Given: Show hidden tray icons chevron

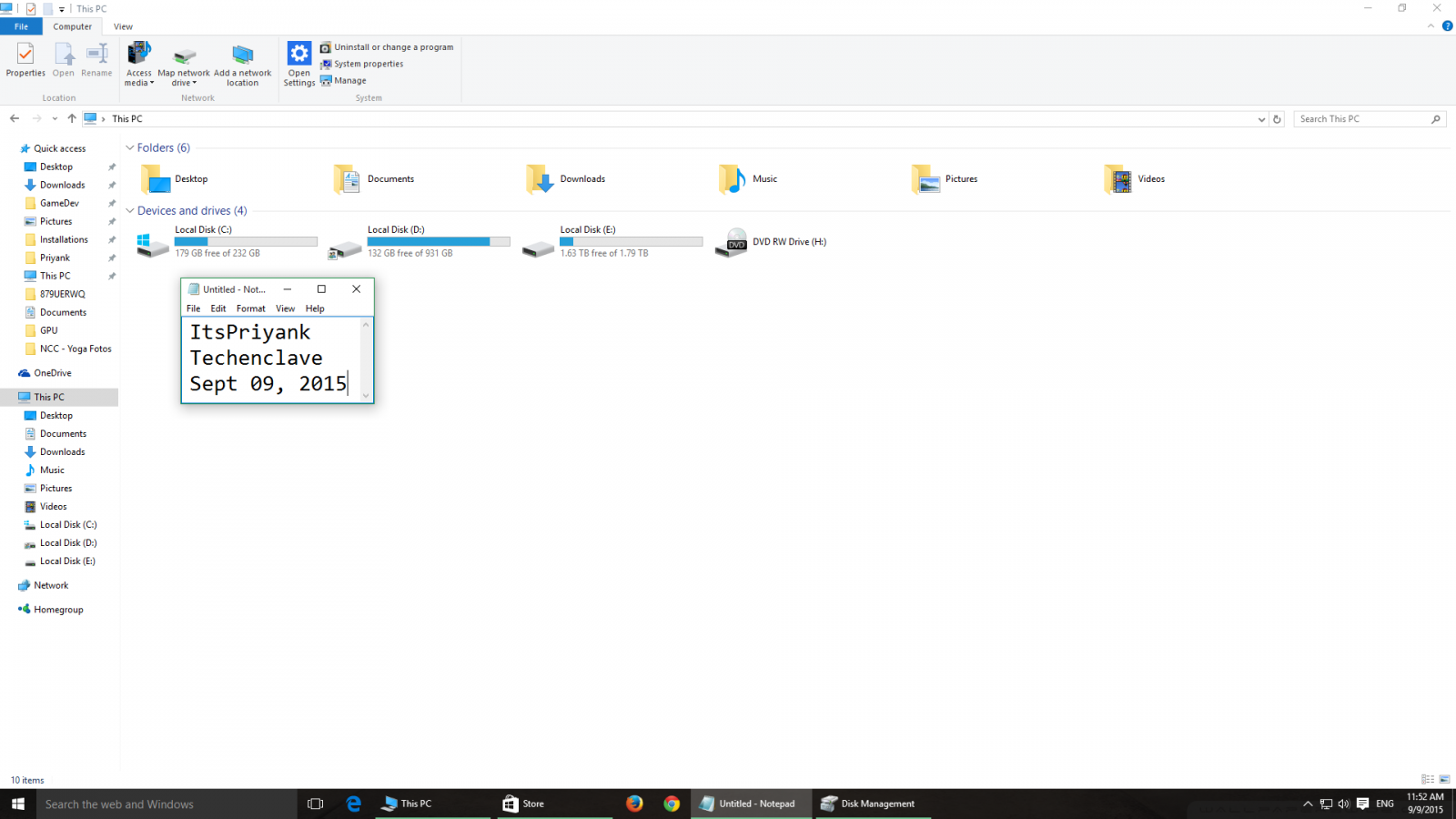Looking at the screenshot, I should pyautogui.click(x=1308, y=804).
